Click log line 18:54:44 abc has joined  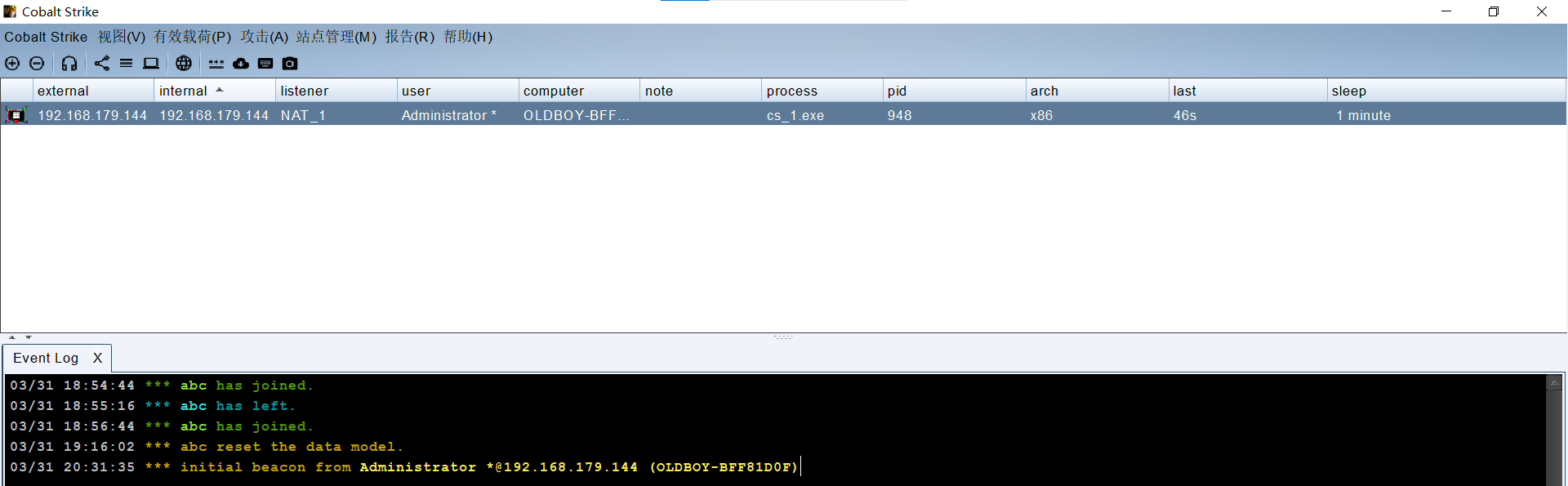point(162,386)
